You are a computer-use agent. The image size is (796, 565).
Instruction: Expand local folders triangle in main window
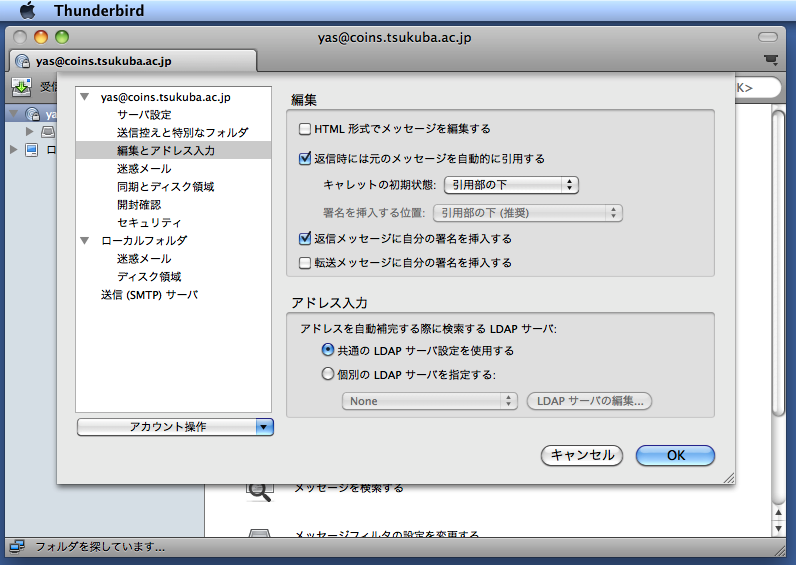pyautogui.click(x=14, y=149)
